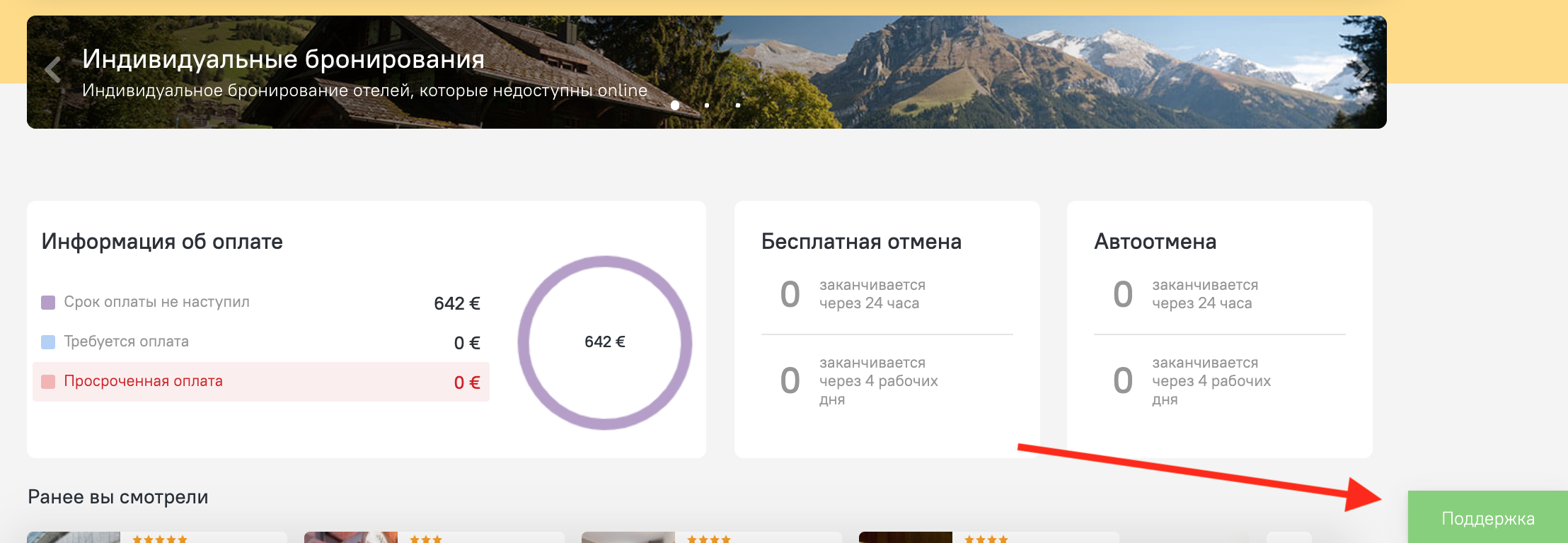Select the third carousel dot indicator
Screen dimensions: 1568x543
click(x=738, y=105)
